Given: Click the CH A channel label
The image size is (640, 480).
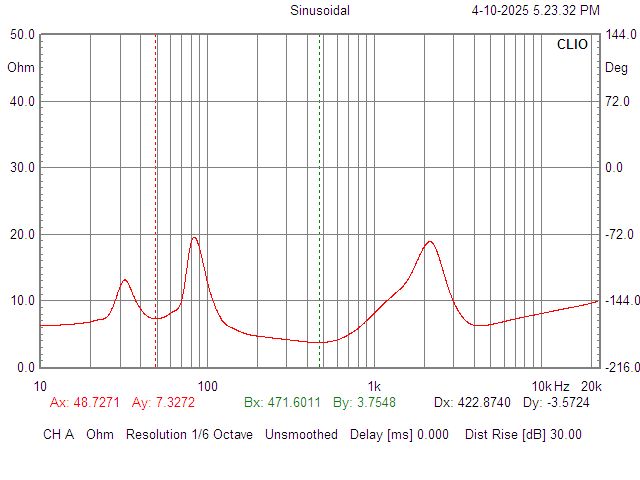Looking at the screenshot, I should click(59, 435).
